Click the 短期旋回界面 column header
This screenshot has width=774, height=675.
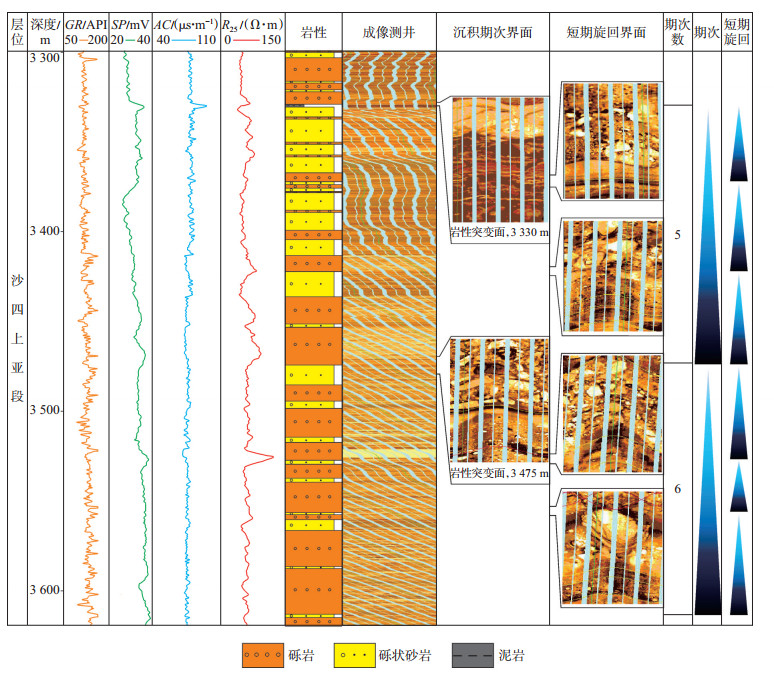(x=605, y=32)
